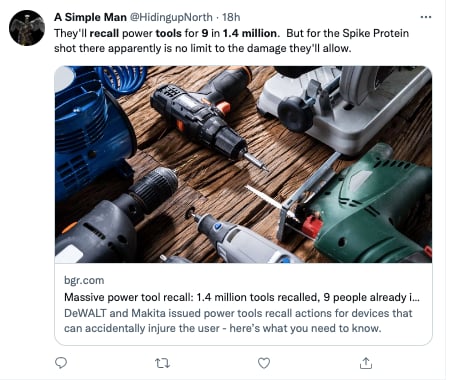
Task: Open the Massive power tool recall headline
Action: tap(242, 297)
